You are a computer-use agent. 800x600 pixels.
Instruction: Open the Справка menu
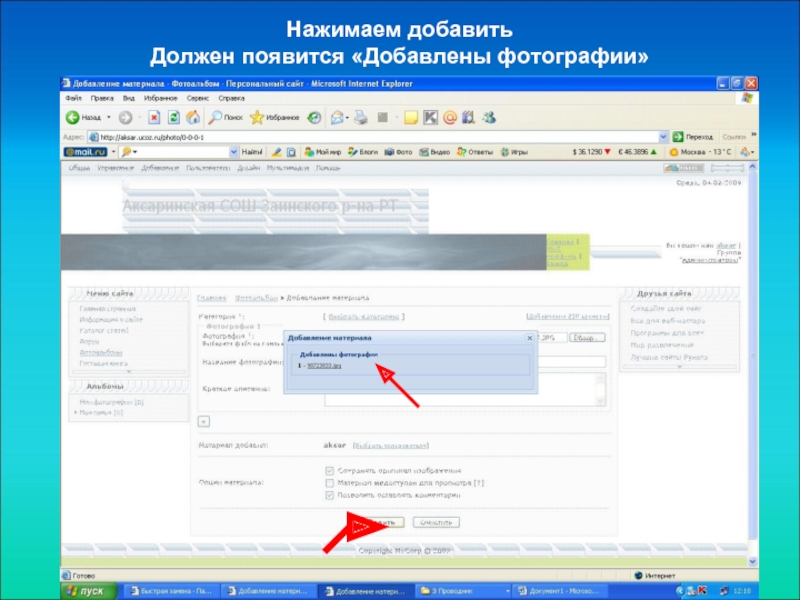click(x=231, y=98)
